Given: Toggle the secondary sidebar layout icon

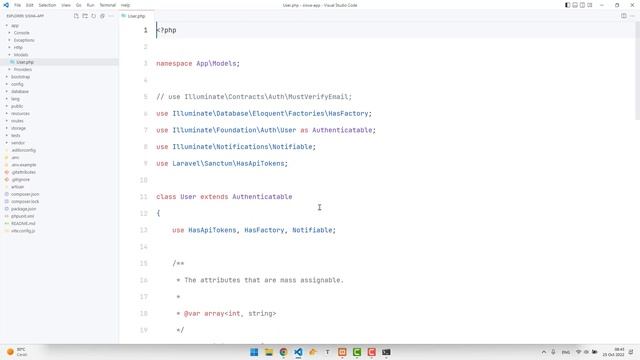Looking at the screenshot, I should click(x=582, y=5).
